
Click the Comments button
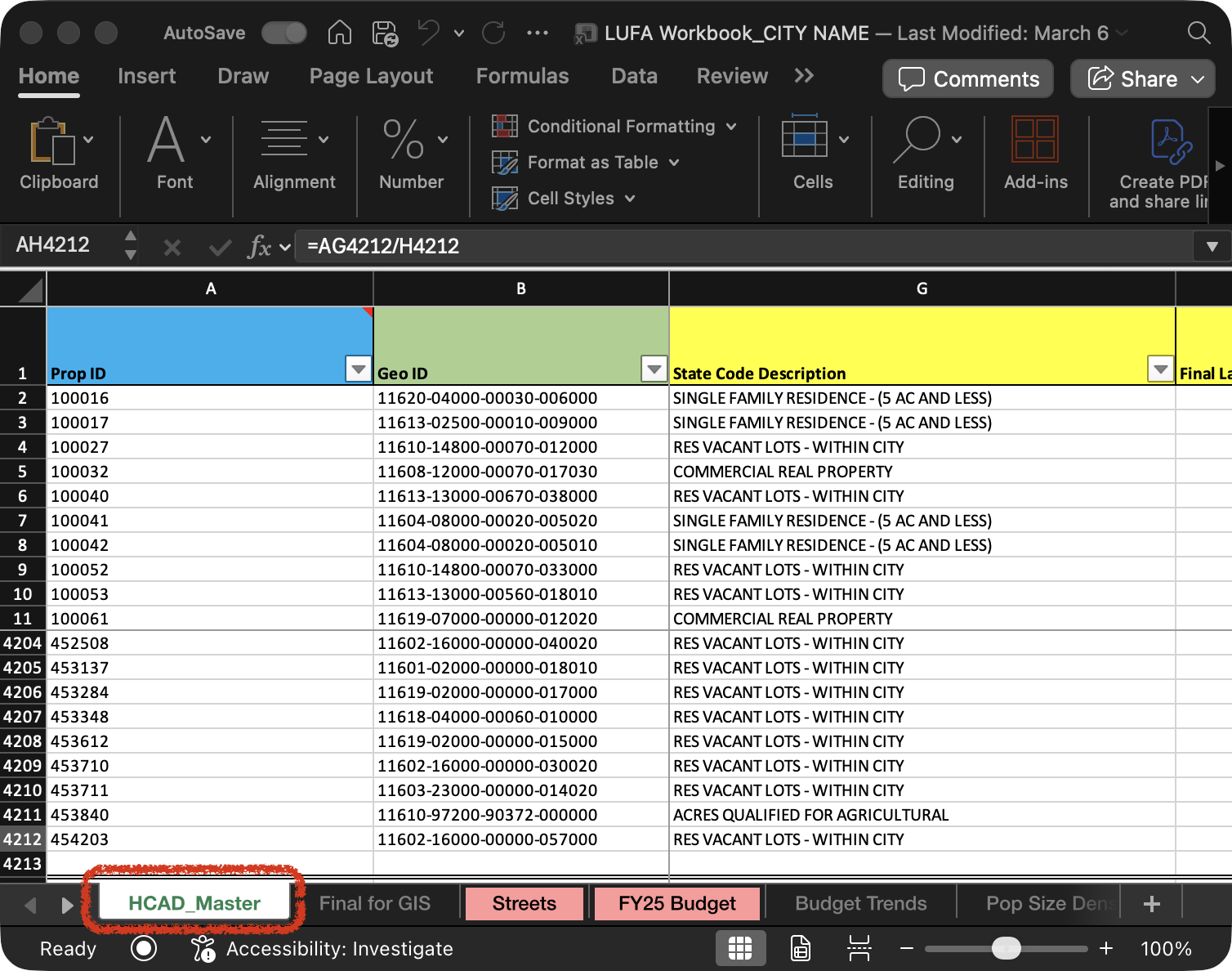968,78
